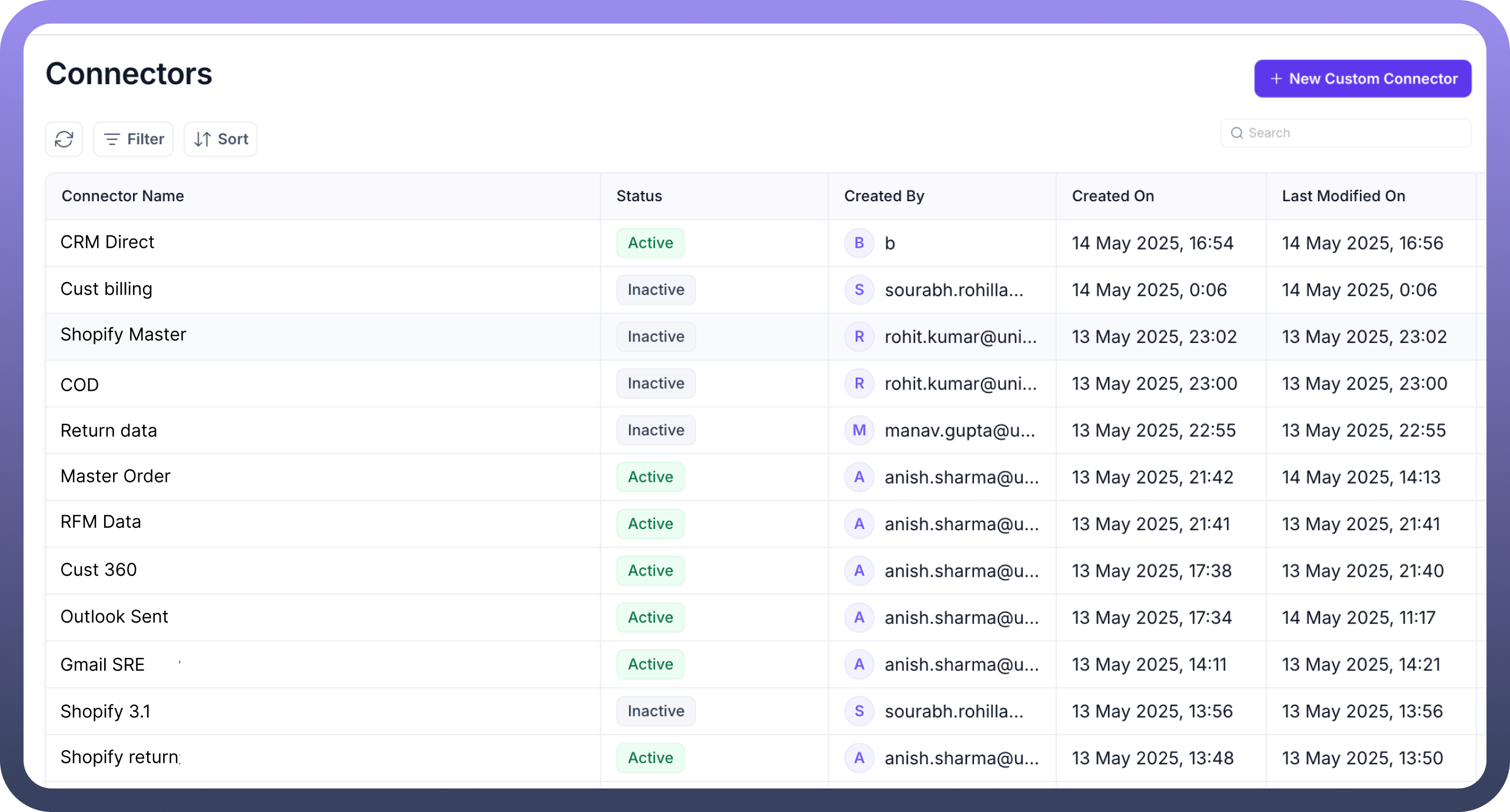
Task: Click Inactive status badge for COD
Action: pos(656,384)
